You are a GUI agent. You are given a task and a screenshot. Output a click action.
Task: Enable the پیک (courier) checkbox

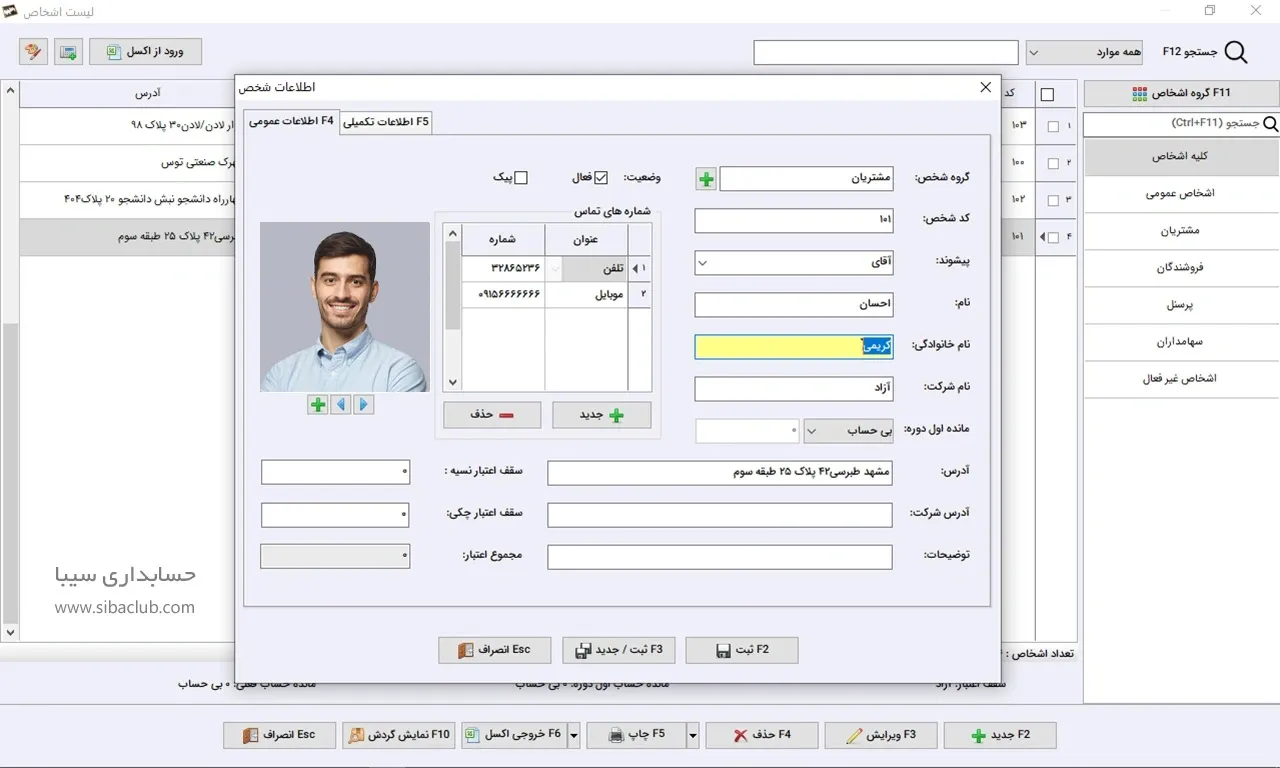[x=520, y=178]
